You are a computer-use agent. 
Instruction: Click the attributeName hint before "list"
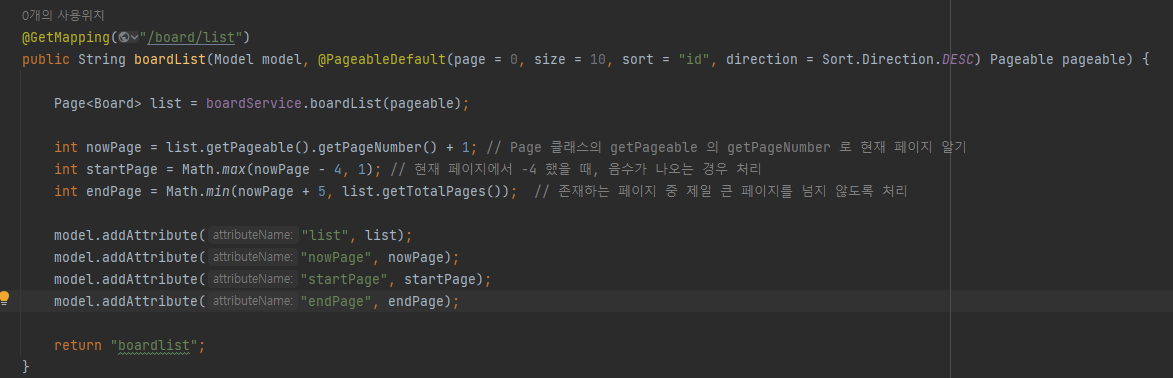pos(251,235)
